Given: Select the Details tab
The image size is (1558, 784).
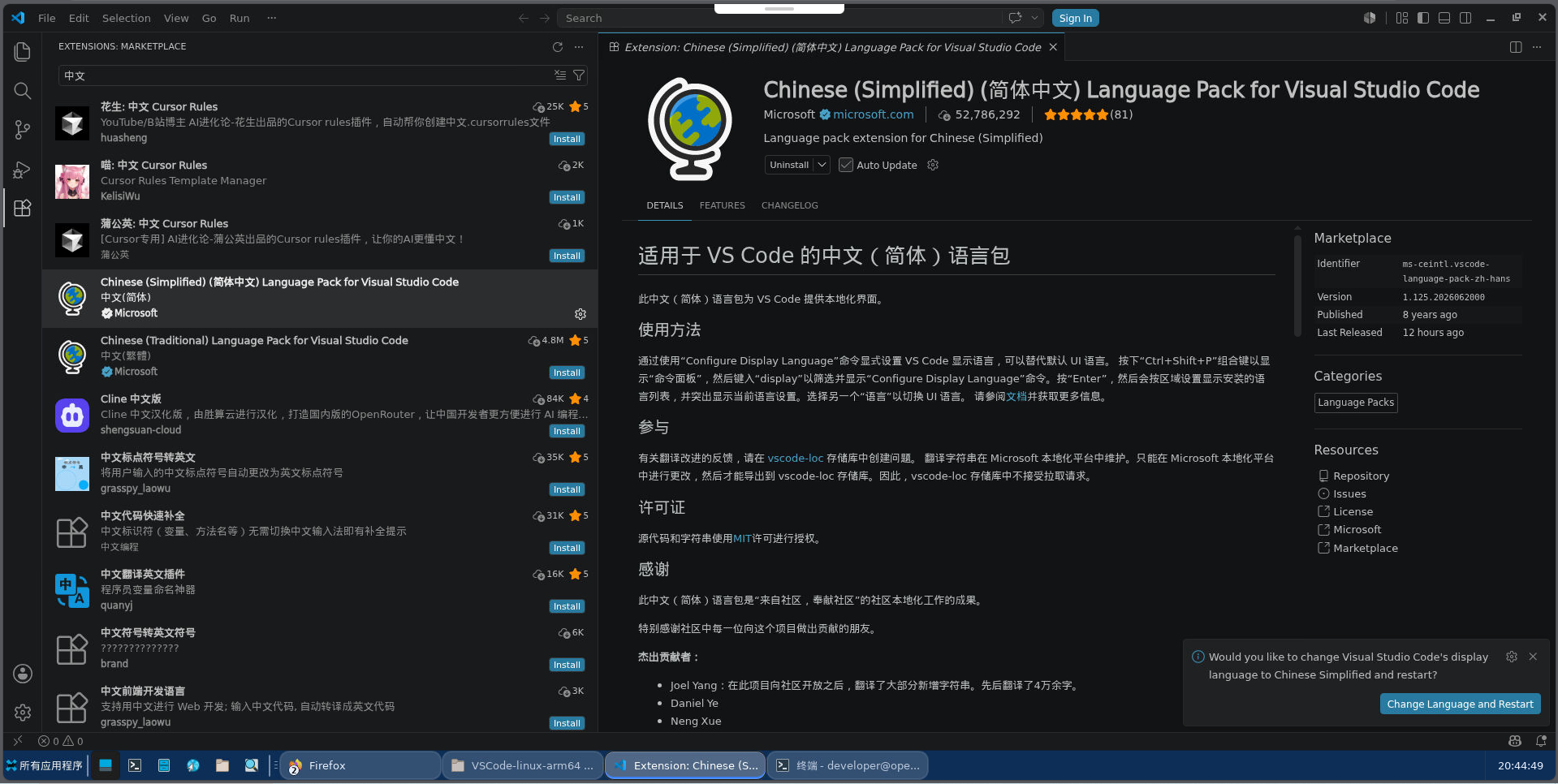Looking at the screenshot, I should click(x=665, y=205).
